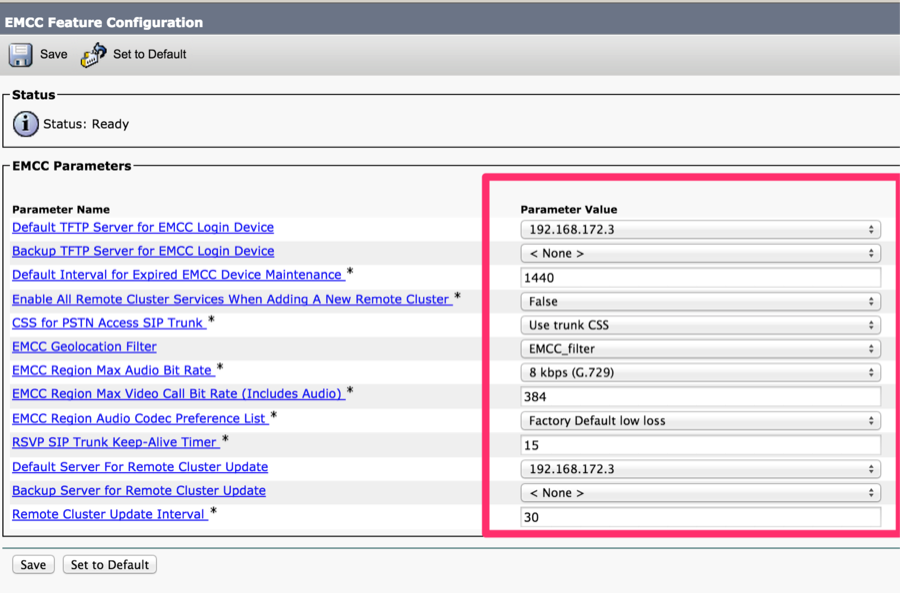Open EMCC Region Max Video Call Bit Rate link

[179, 394]
